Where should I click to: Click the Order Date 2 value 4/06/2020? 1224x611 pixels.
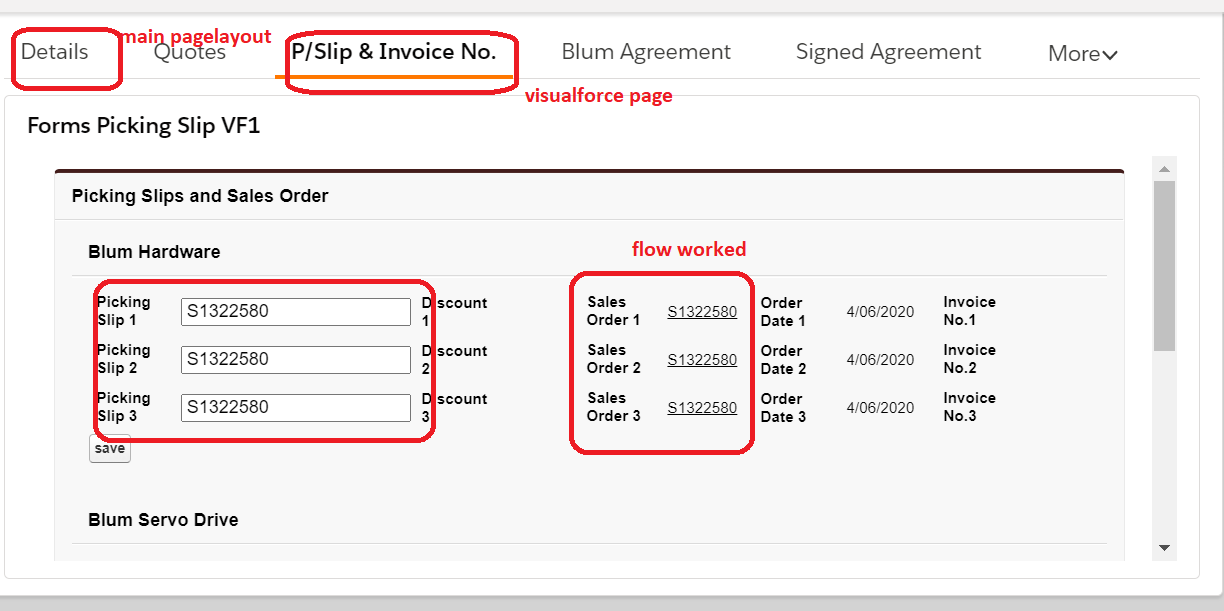click(880, 360)
